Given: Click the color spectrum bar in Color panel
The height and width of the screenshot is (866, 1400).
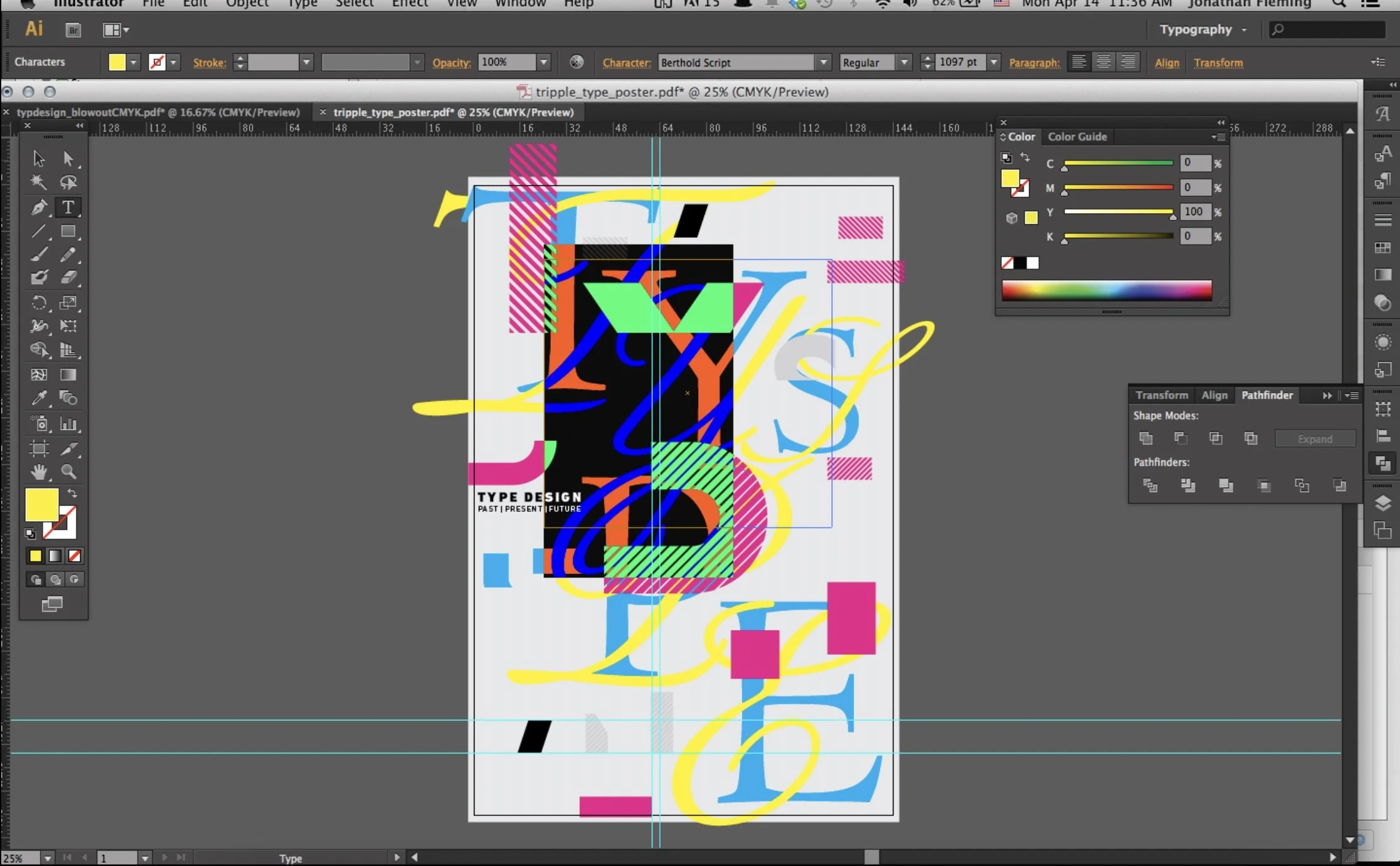Looking at the screenshot, I should tap(1106, 290).
